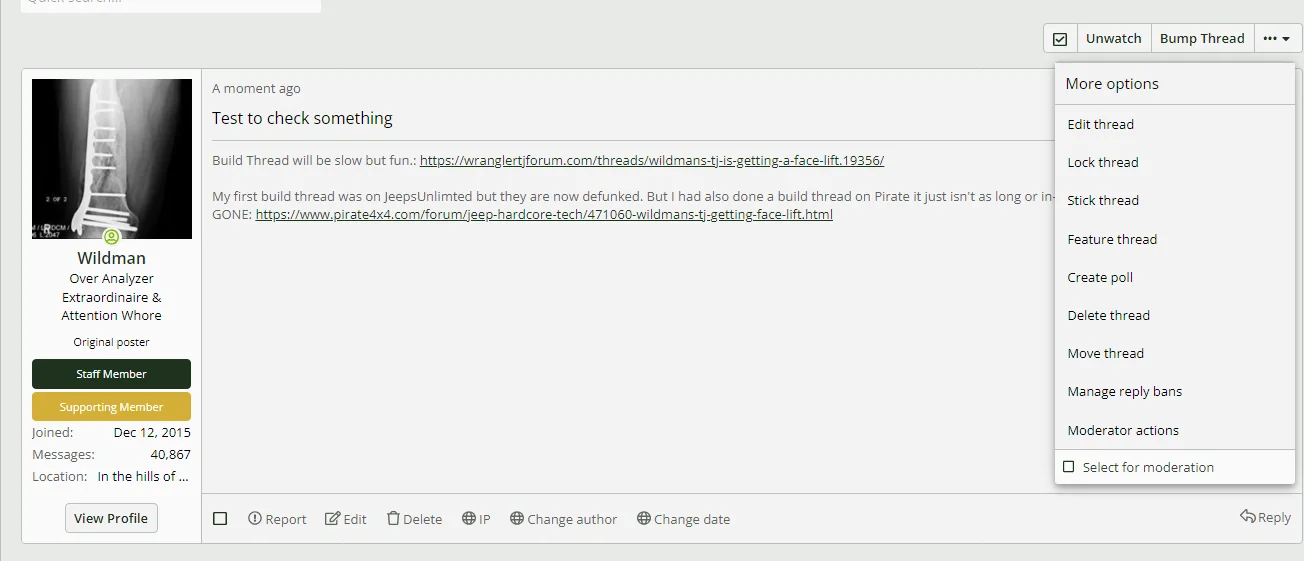Open Change date for this post
Viewport: 1304px width, 561px height.
(683, 519)
